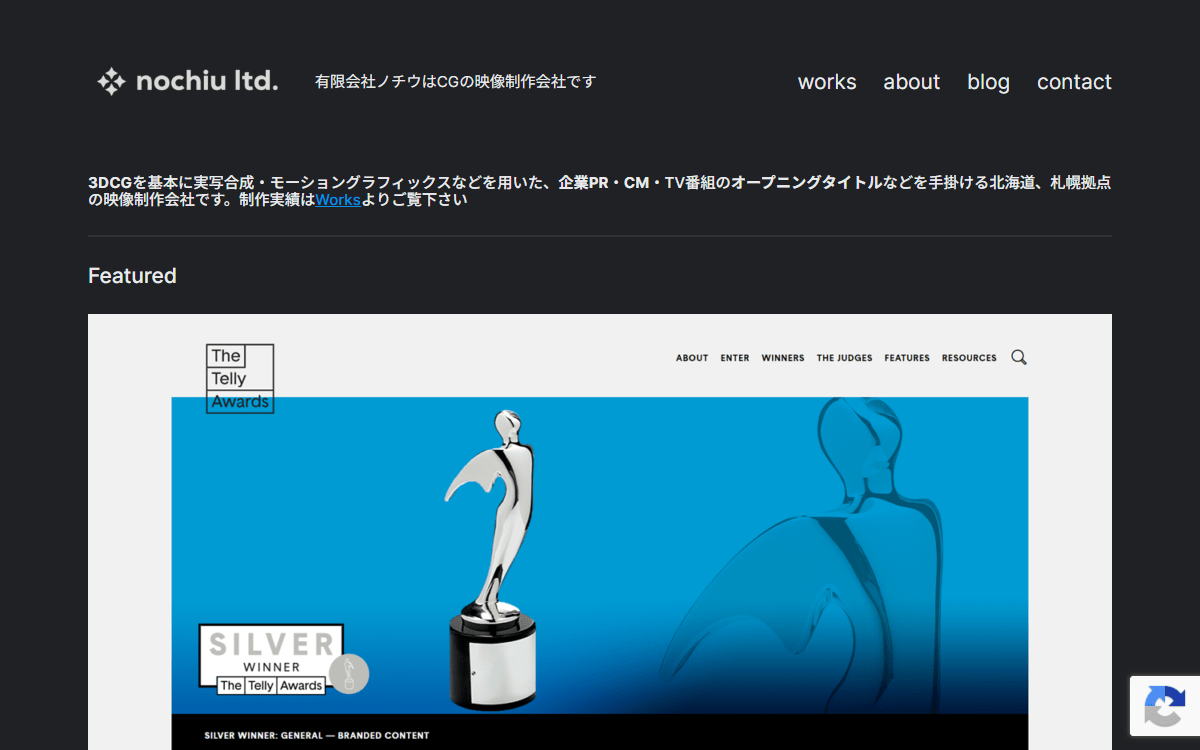Click the nochiu ltd. logo star icon
Viewport: 1200px width, 750px height.
click(x=111, y=81)
